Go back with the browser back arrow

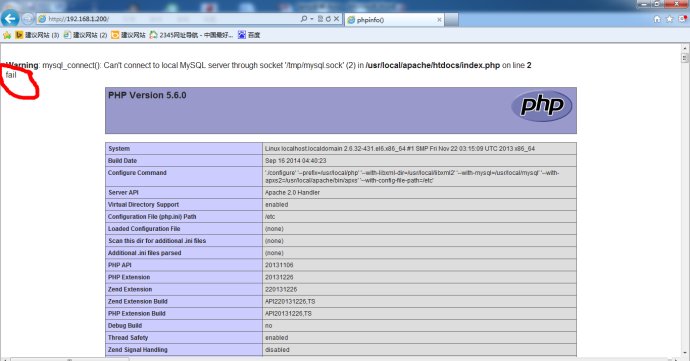point(10,18)
